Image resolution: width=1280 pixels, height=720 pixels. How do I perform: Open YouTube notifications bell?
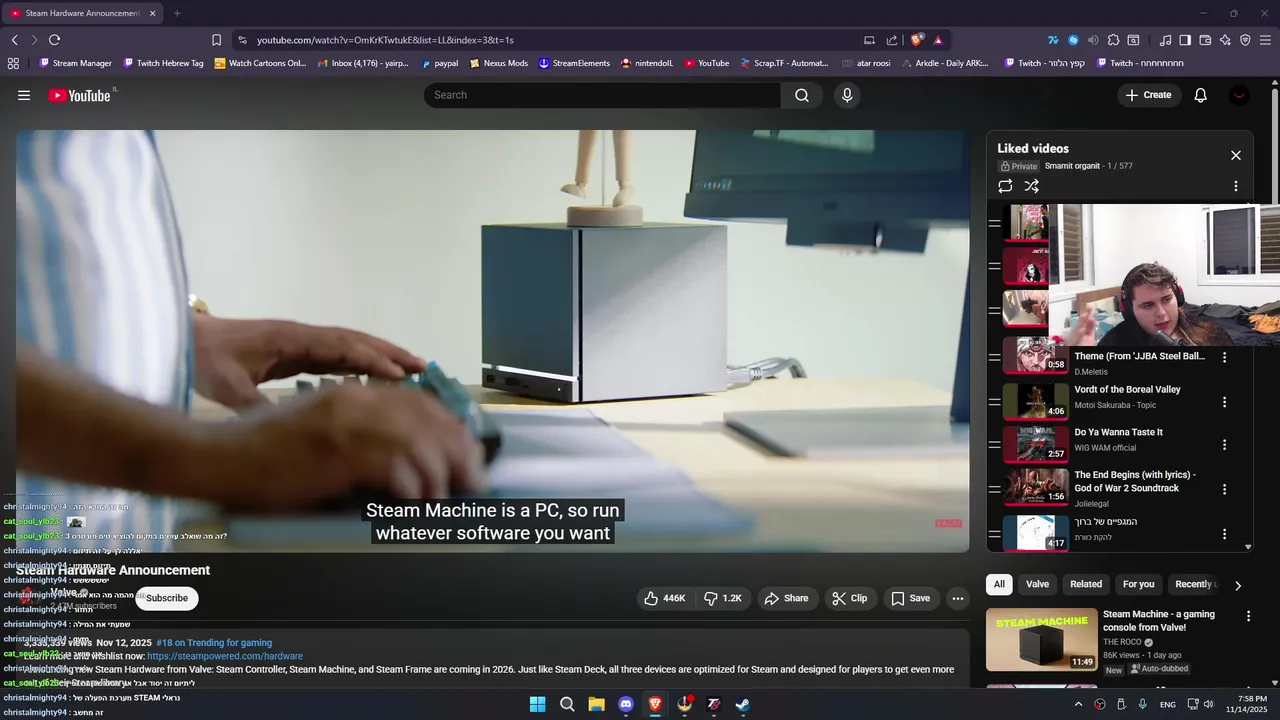coord(1200,95)
